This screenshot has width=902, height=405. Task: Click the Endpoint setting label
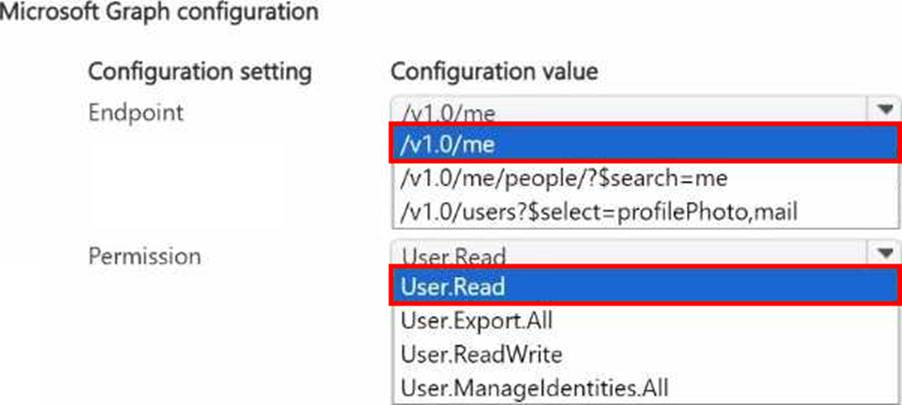point(136,112)
